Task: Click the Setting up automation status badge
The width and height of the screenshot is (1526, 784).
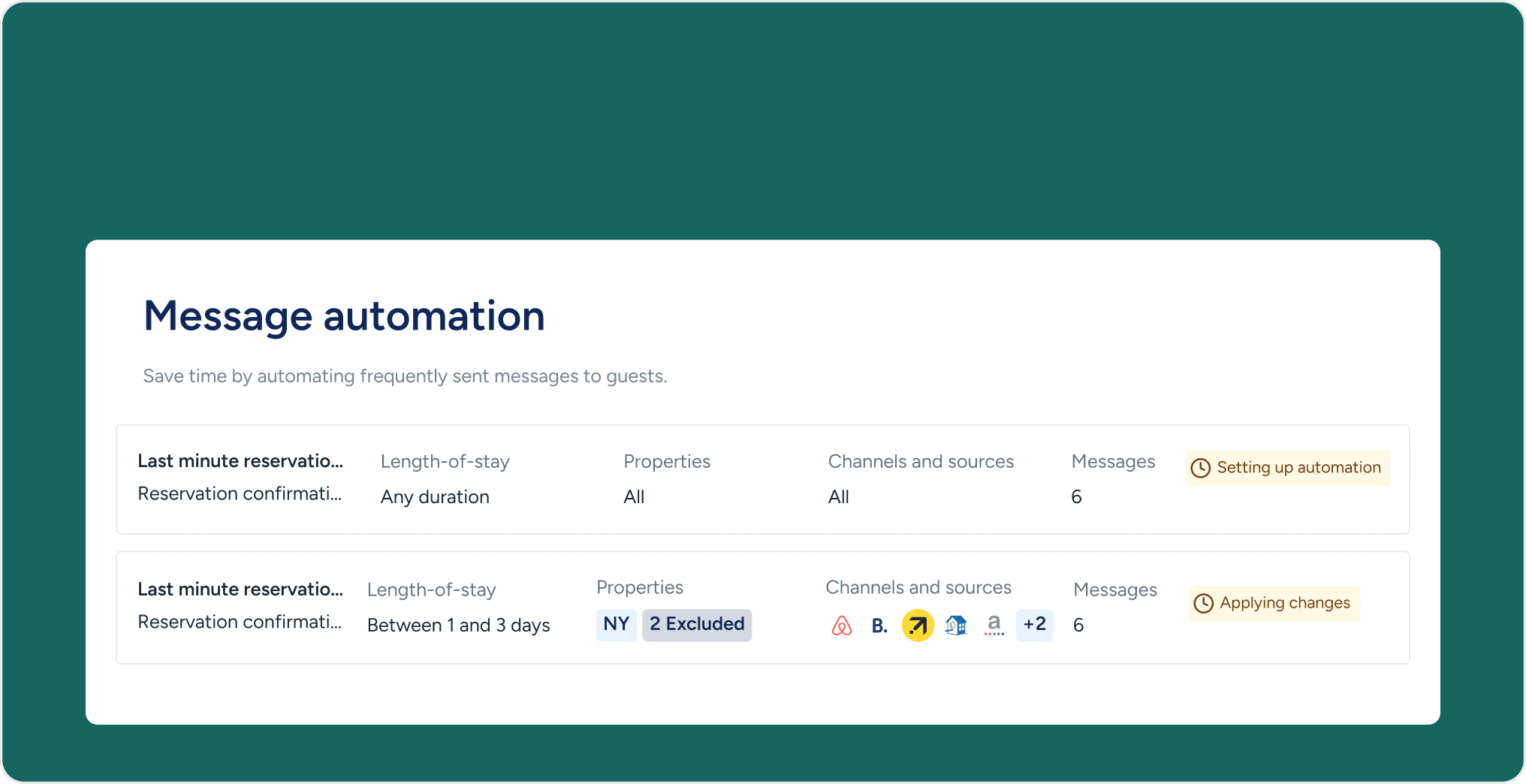Action: pyautogui.click(x=1287, y=467)
